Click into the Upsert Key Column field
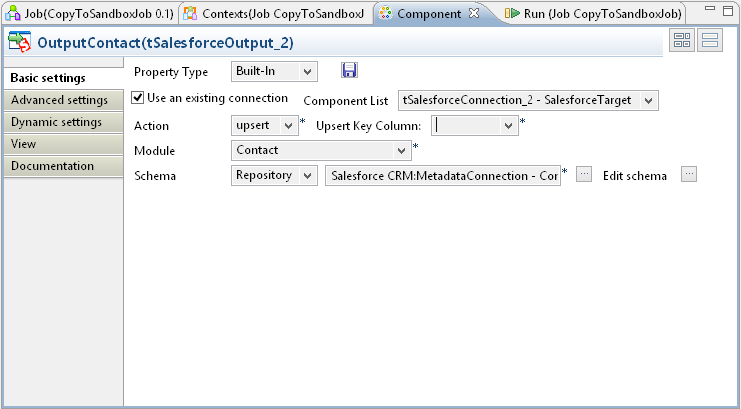This screenshot has height=409, width=741. click(466, 125)
